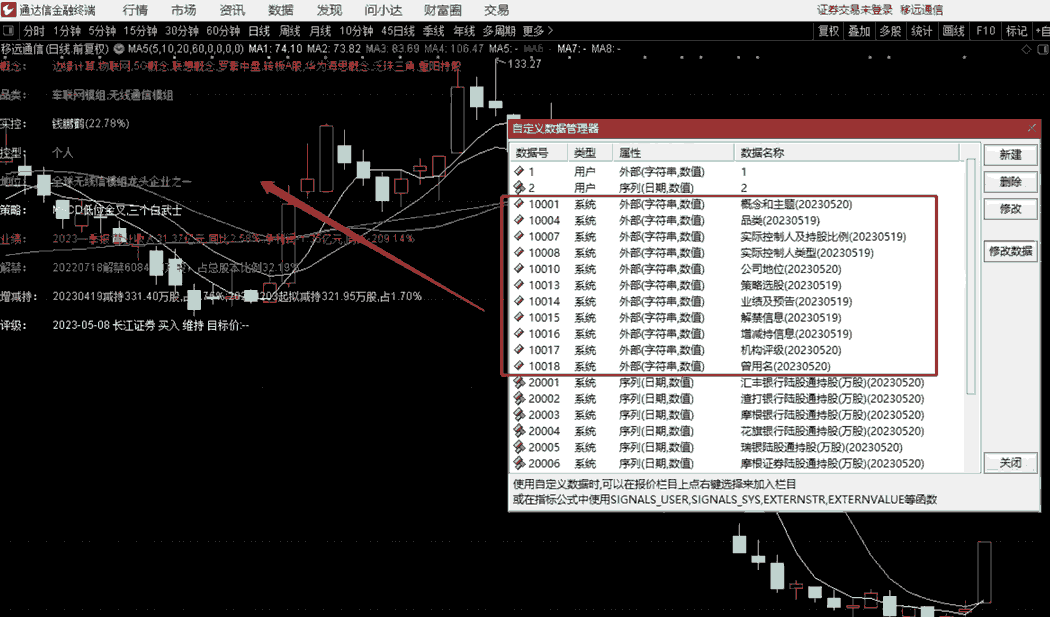The image size is (1050, 617).
Task: Select the 汇丰银行陆股通持股(万股)(20230520) row text
Action: pyautogui.click(x=832, y=383)
